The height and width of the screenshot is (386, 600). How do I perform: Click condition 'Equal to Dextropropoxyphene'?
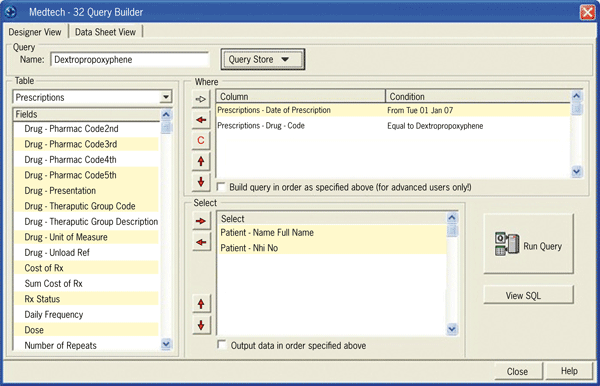tap(435, 126)
